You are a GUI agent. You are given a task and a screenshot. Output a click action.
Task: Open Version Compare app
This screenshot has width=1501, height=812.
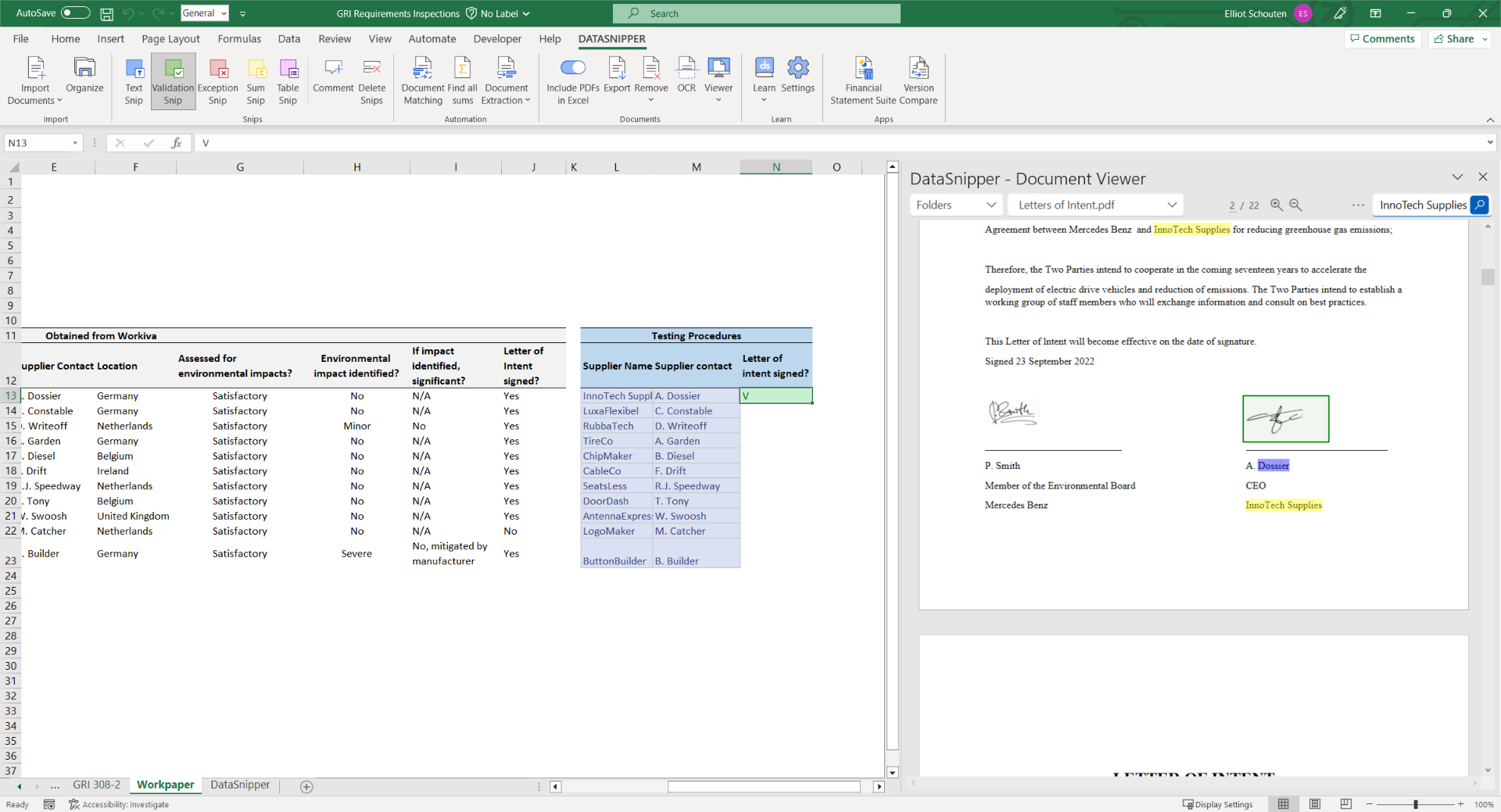click(919, 80)
